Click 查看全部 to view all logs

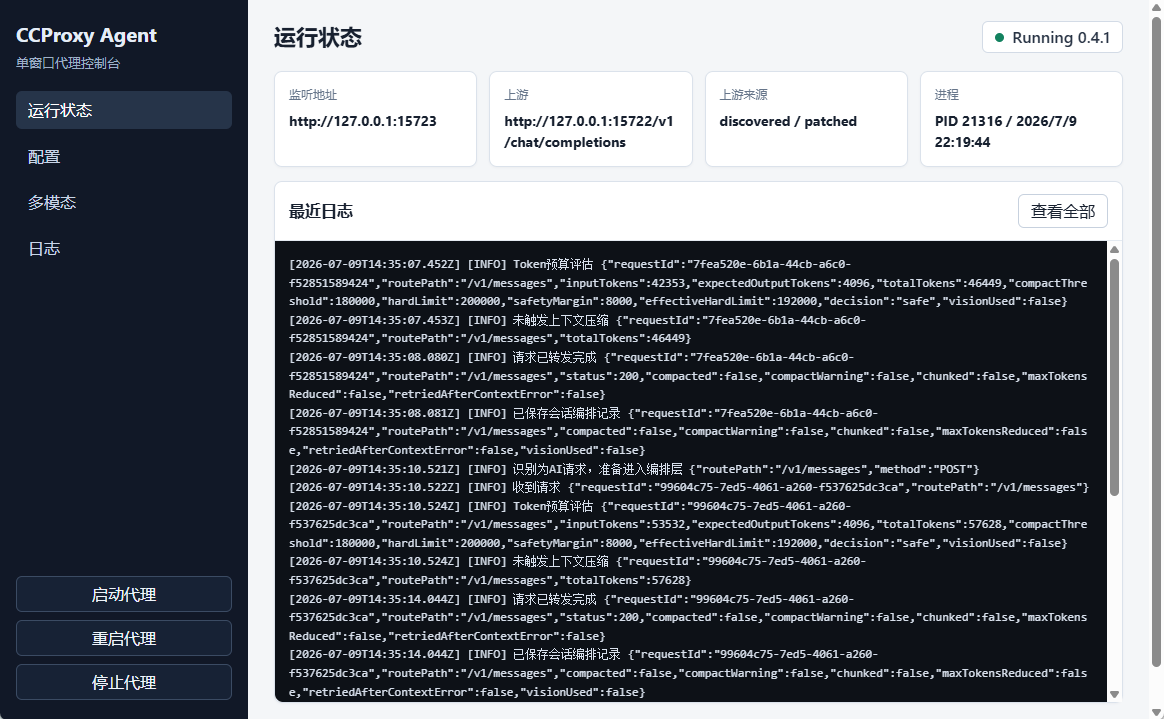1062,211
